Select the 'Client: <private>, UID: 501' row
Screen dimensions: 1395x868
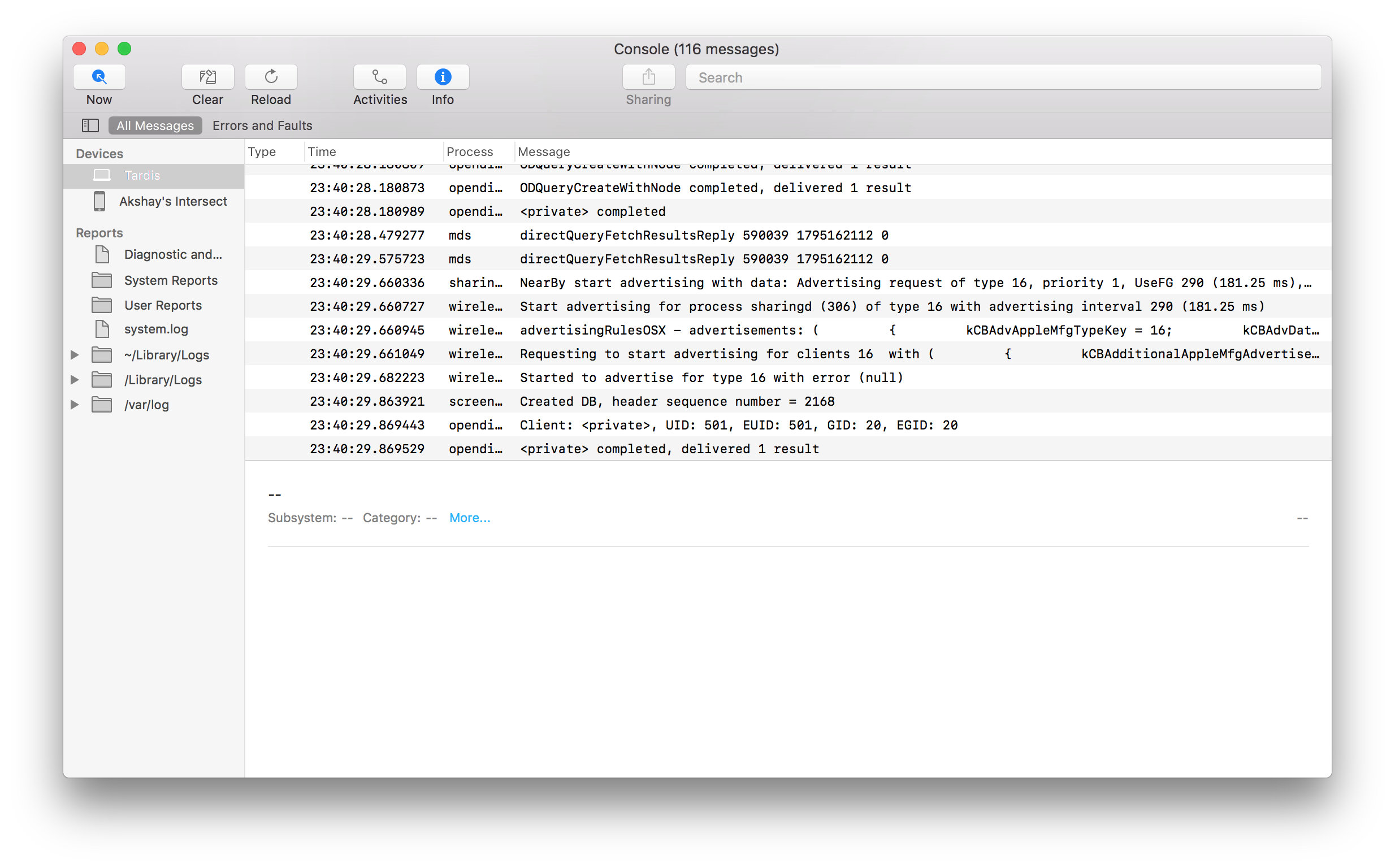point(787,426)
